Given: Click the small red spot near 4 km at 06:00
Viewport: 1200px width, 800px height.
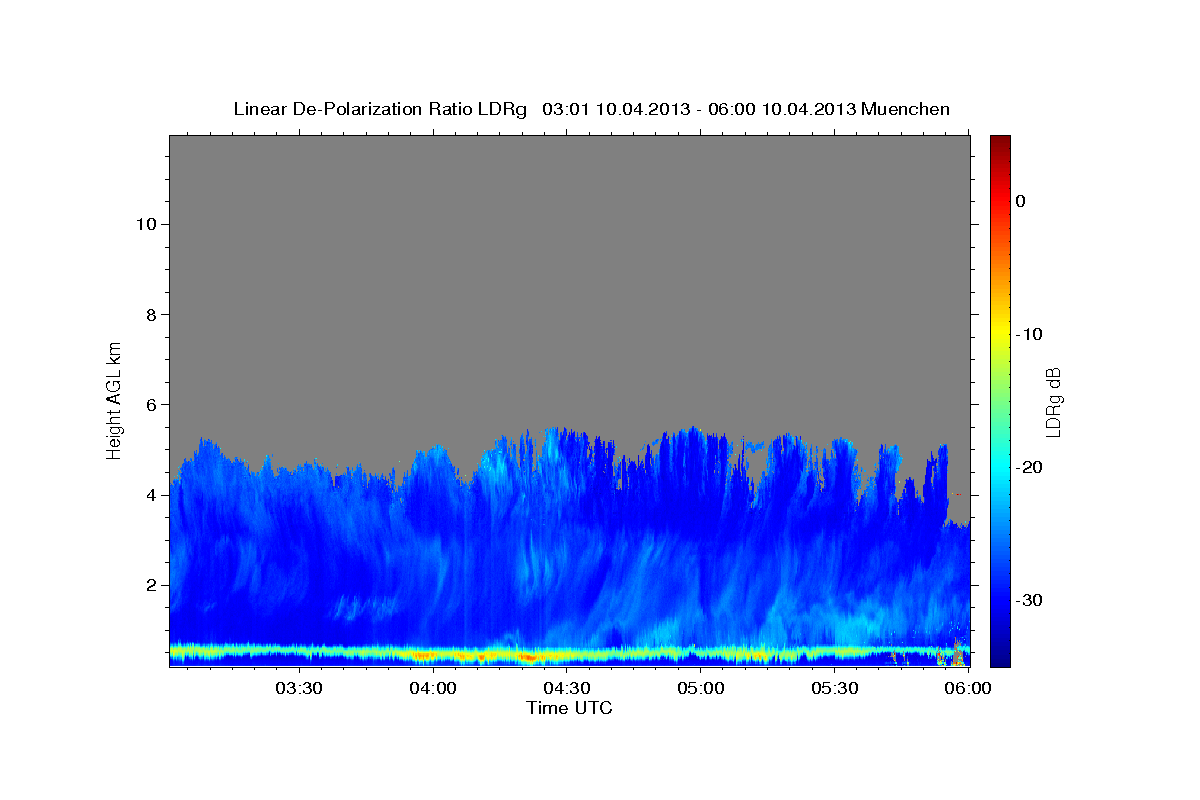Looking at the screenshot, I should click(958, 494).
